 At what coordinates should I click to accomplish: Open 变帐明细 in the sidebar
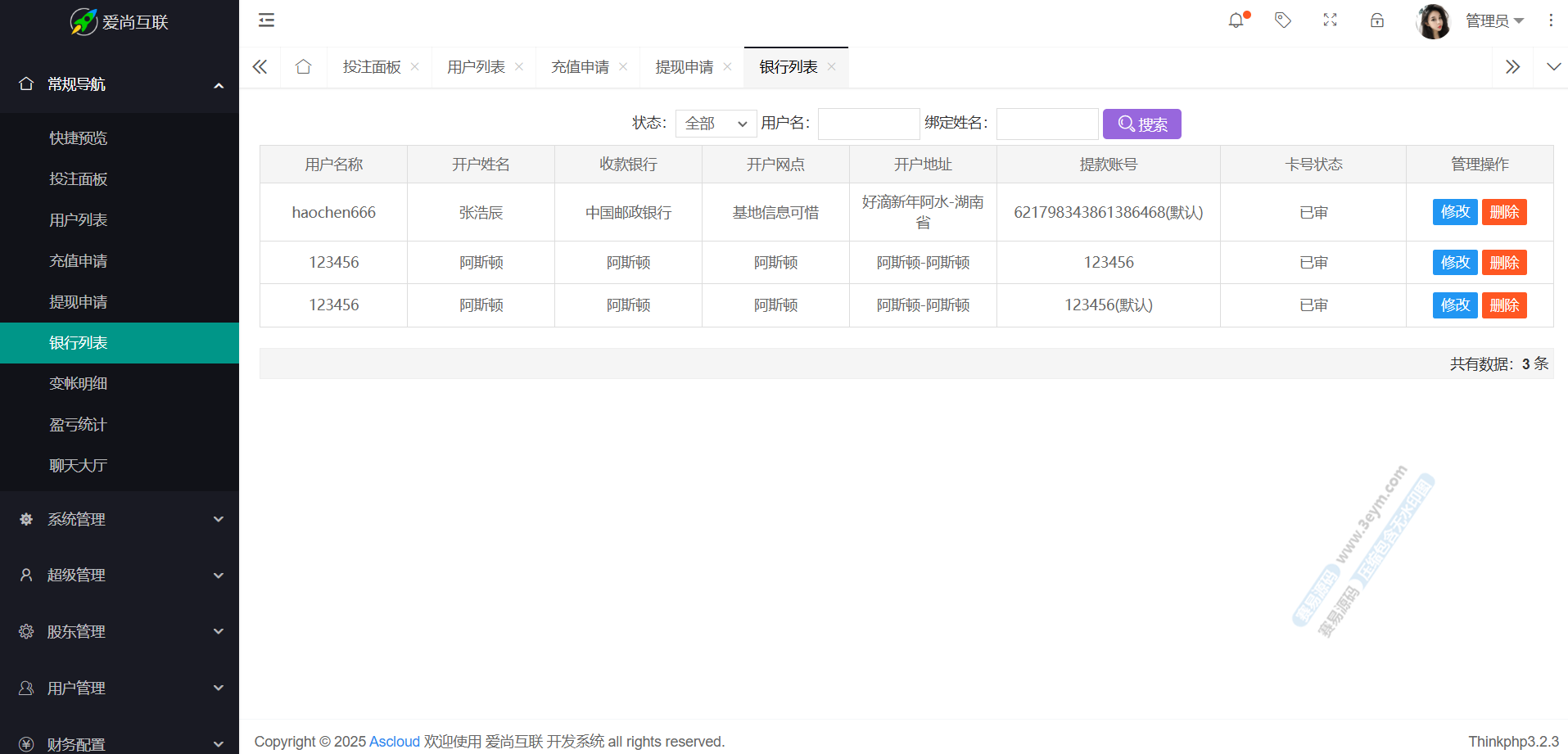point(79,384)
